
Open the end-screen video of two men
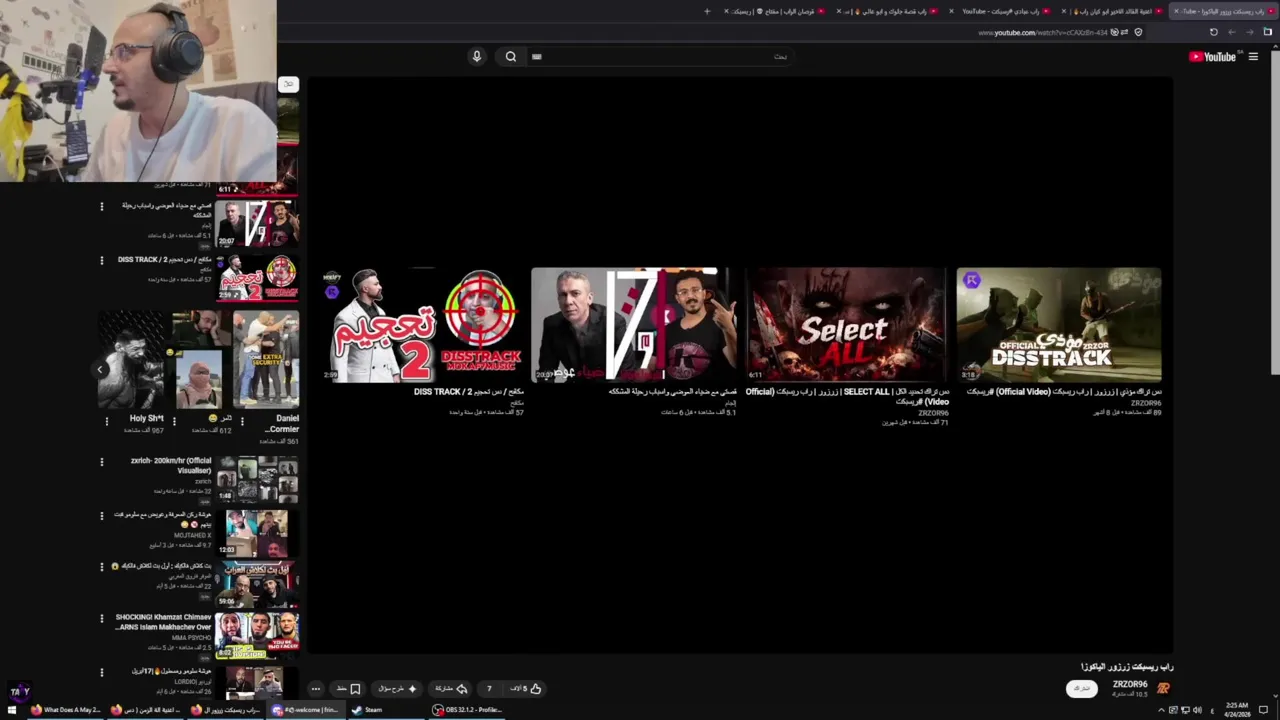pos(634,325)
